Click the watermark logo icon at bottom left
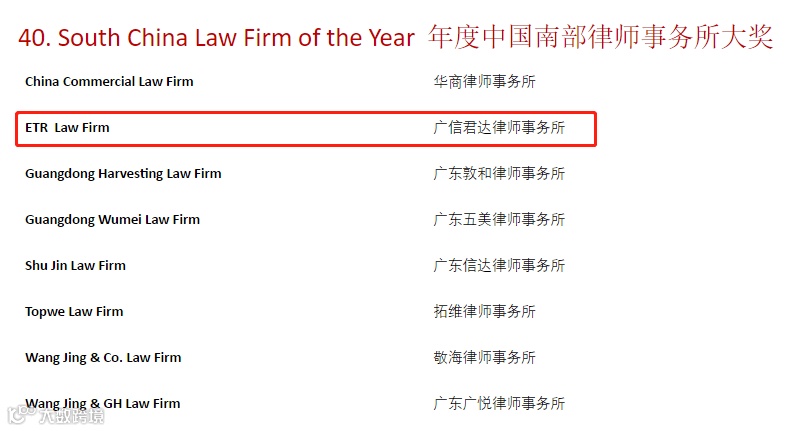The width and height of the screenshot is (790, 431). click(x=22, y=414)
